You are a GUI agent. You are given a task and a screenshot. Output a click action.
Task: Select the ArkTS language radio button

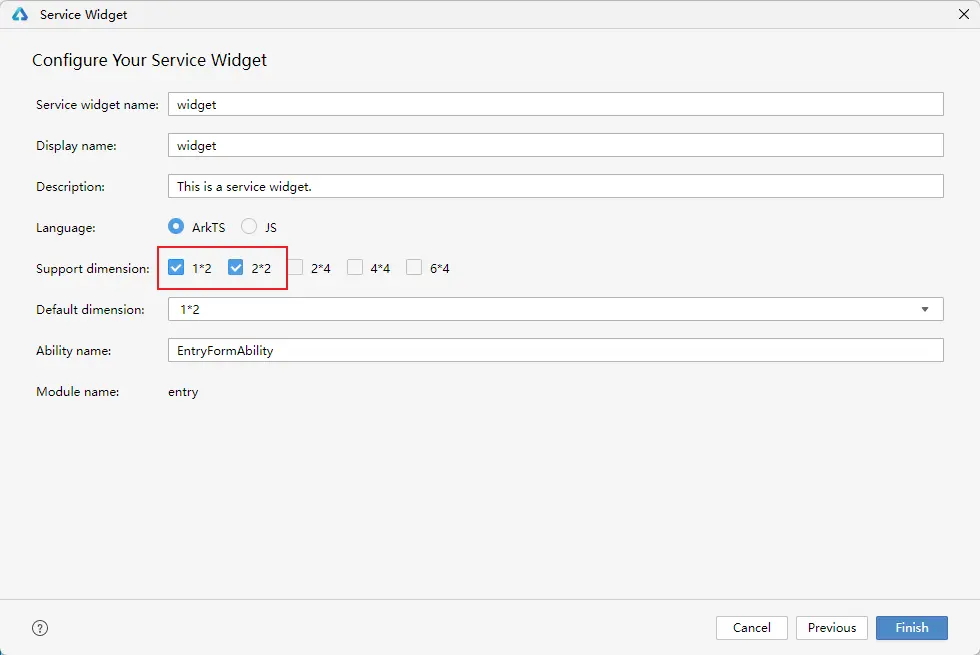(176, 227)
